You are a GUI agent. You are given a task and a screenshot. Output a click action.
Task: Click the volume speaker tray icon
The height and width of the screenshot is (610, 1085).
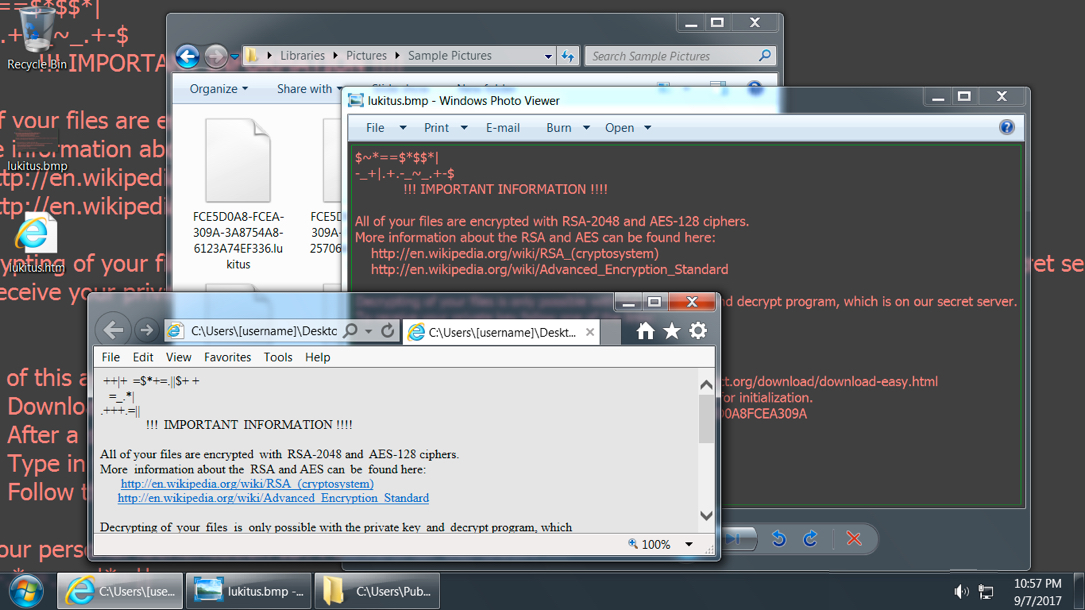pyautogui.click(x=961, y=591)
